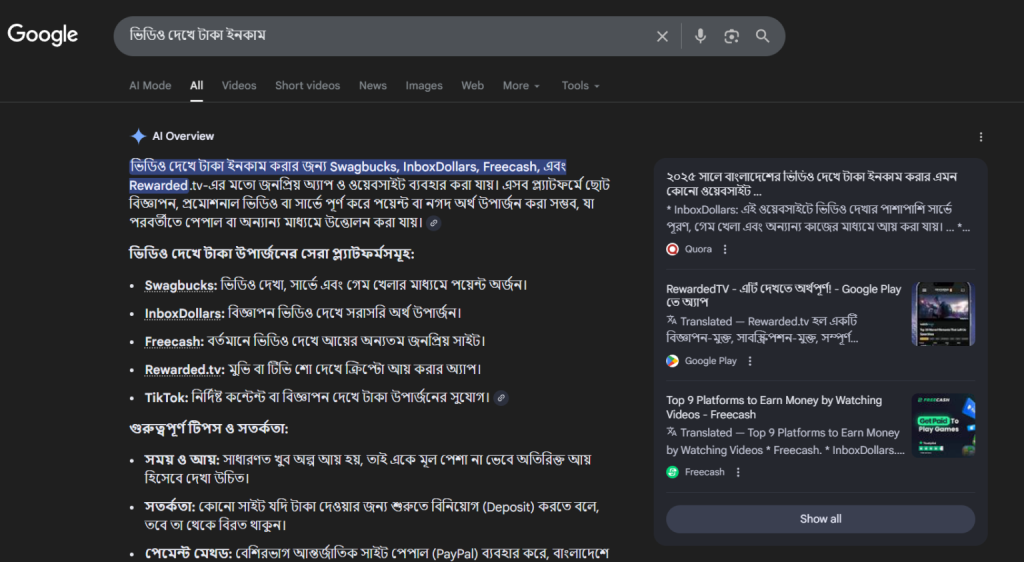The image size is (1024, 562).
Task: Click Swagbucks term in the bullet list
Action: tap(180, 285)
